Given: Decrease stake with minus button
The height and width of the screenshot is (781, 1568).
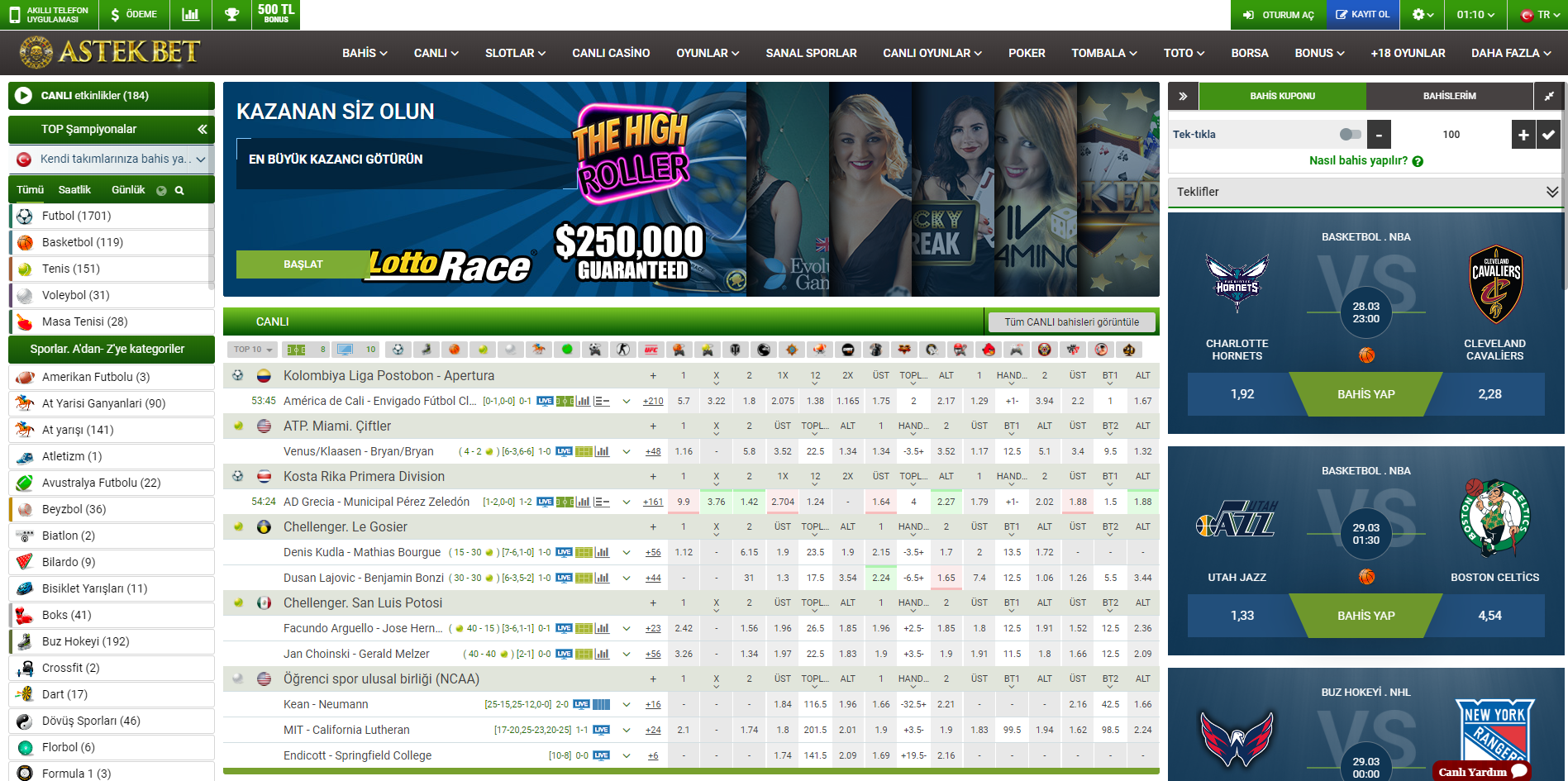Looking at the screenshot, I should pos(1379,135).
